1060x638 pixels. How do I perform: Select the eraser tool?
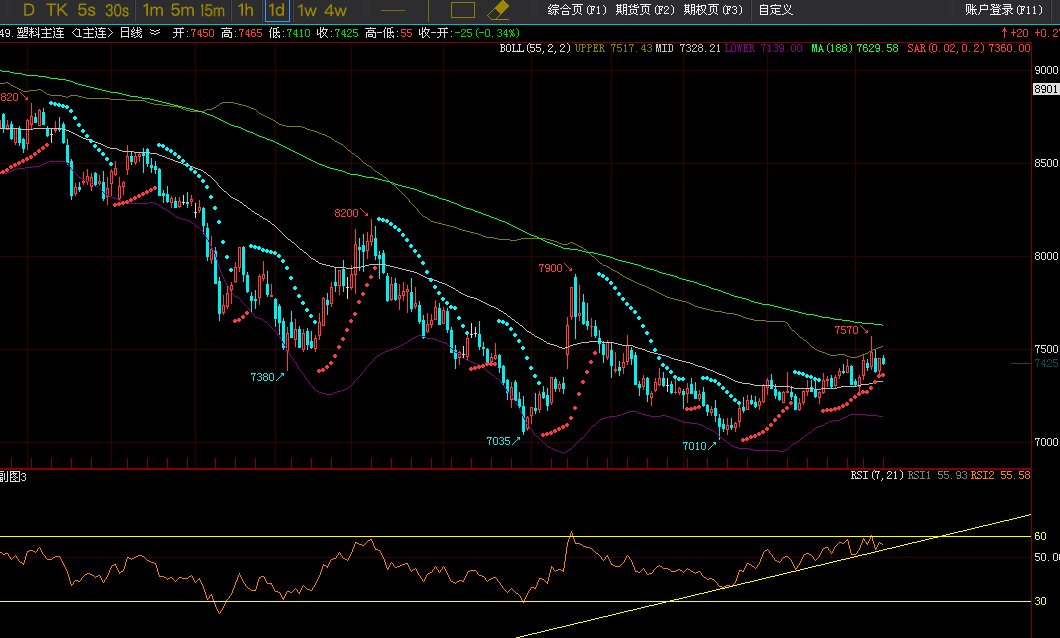[x=498, y=10]
